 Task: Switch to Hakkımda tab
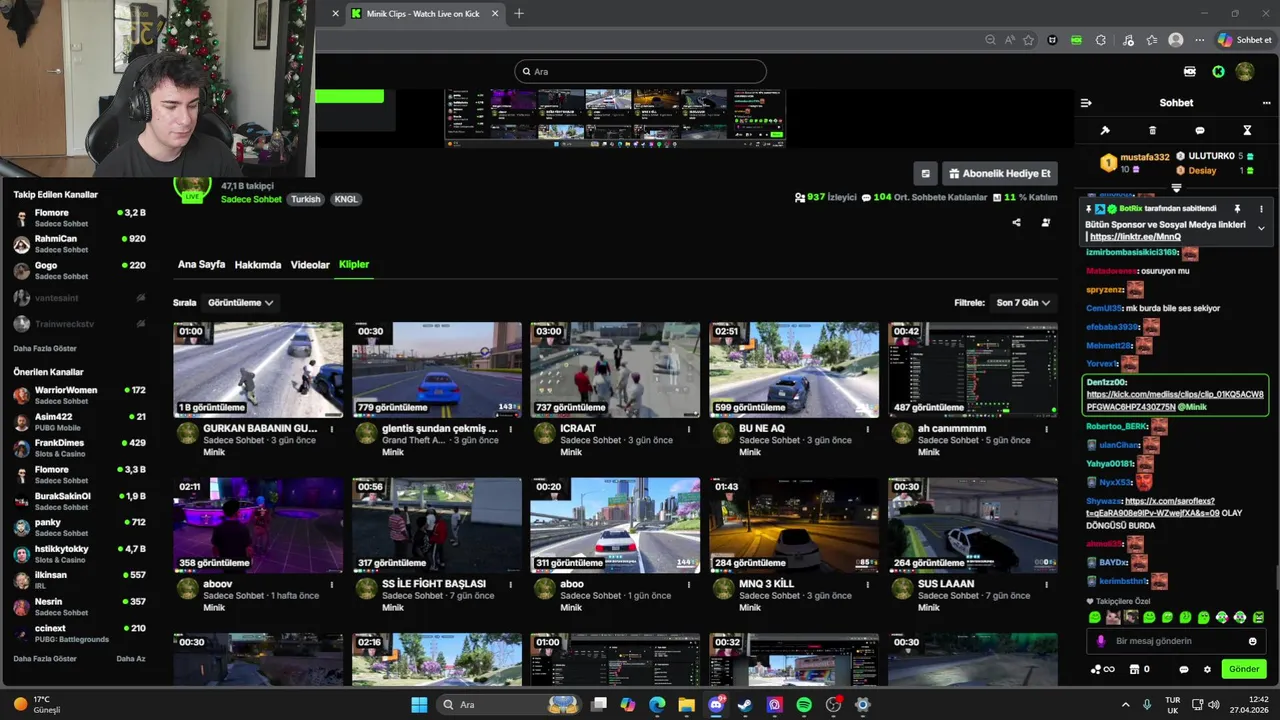[258, 265]
